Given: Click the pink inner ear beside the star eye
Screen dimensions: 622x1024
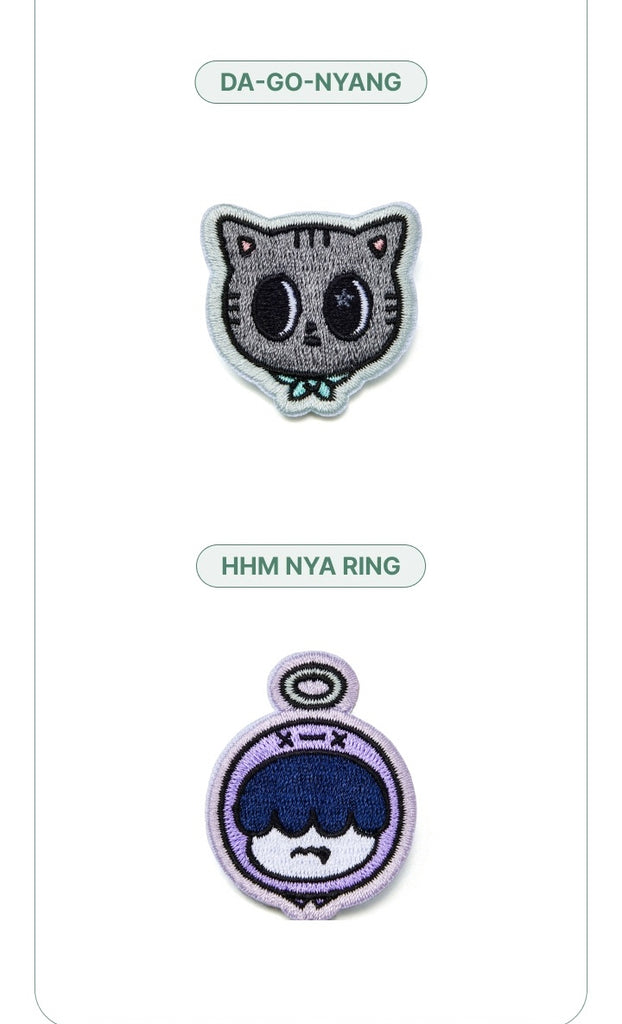Looking at the screenshot, I should [378, 246].
